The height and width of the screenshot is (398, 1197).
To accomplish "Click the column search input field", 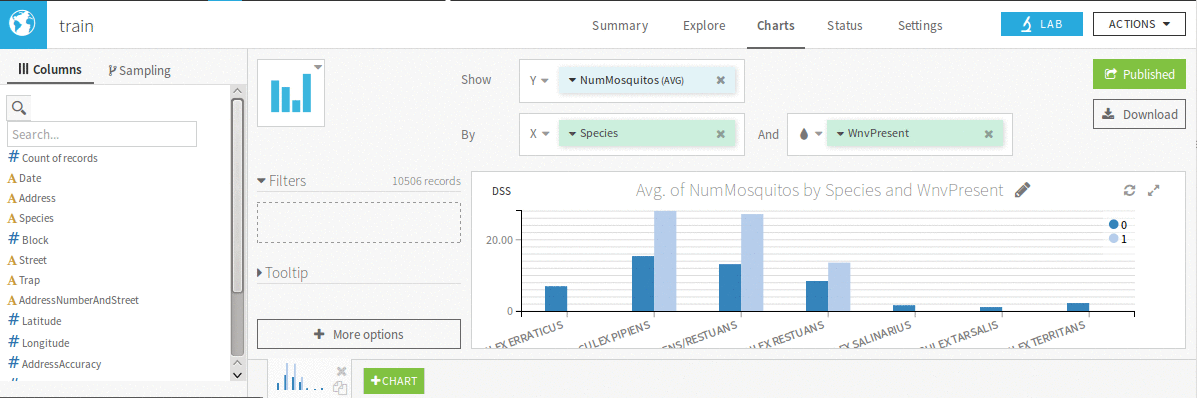I will (x=102, y=134).
